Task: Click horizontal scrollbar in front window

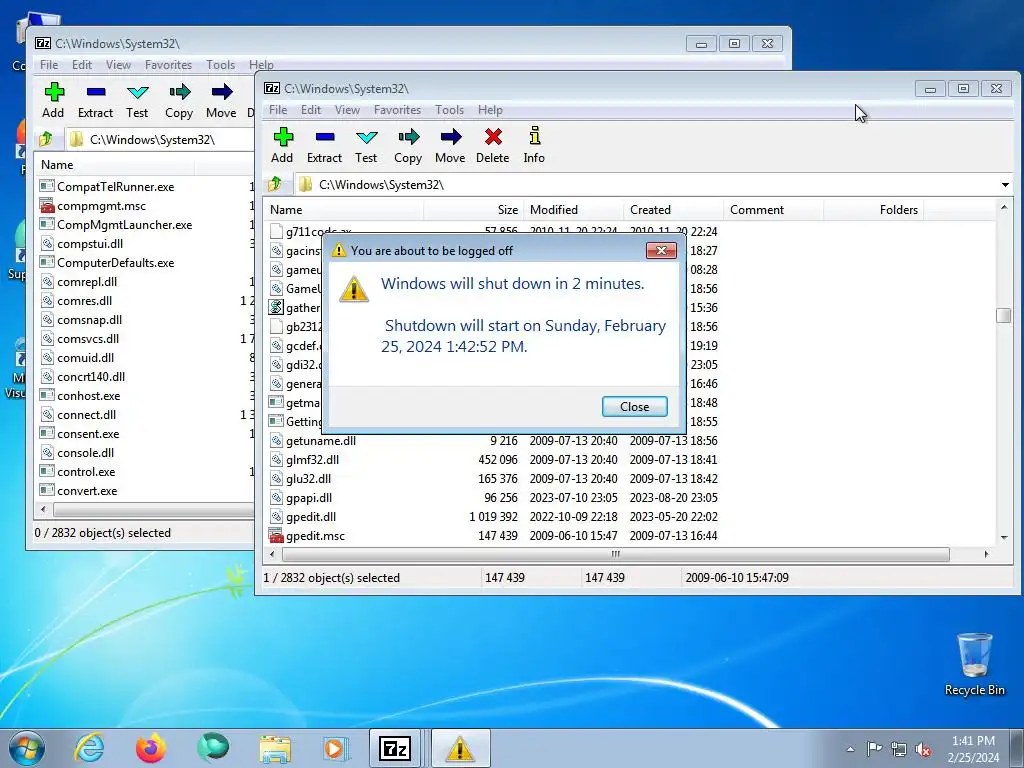Action: coord(615,554)
